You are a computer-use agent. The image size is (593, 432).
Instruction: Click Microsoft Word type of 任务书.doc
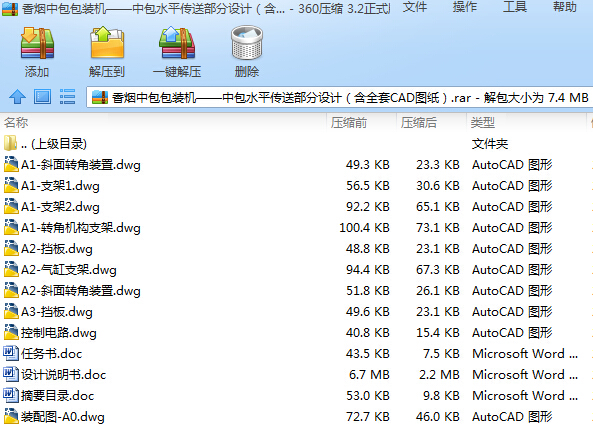tap(525, 353)
